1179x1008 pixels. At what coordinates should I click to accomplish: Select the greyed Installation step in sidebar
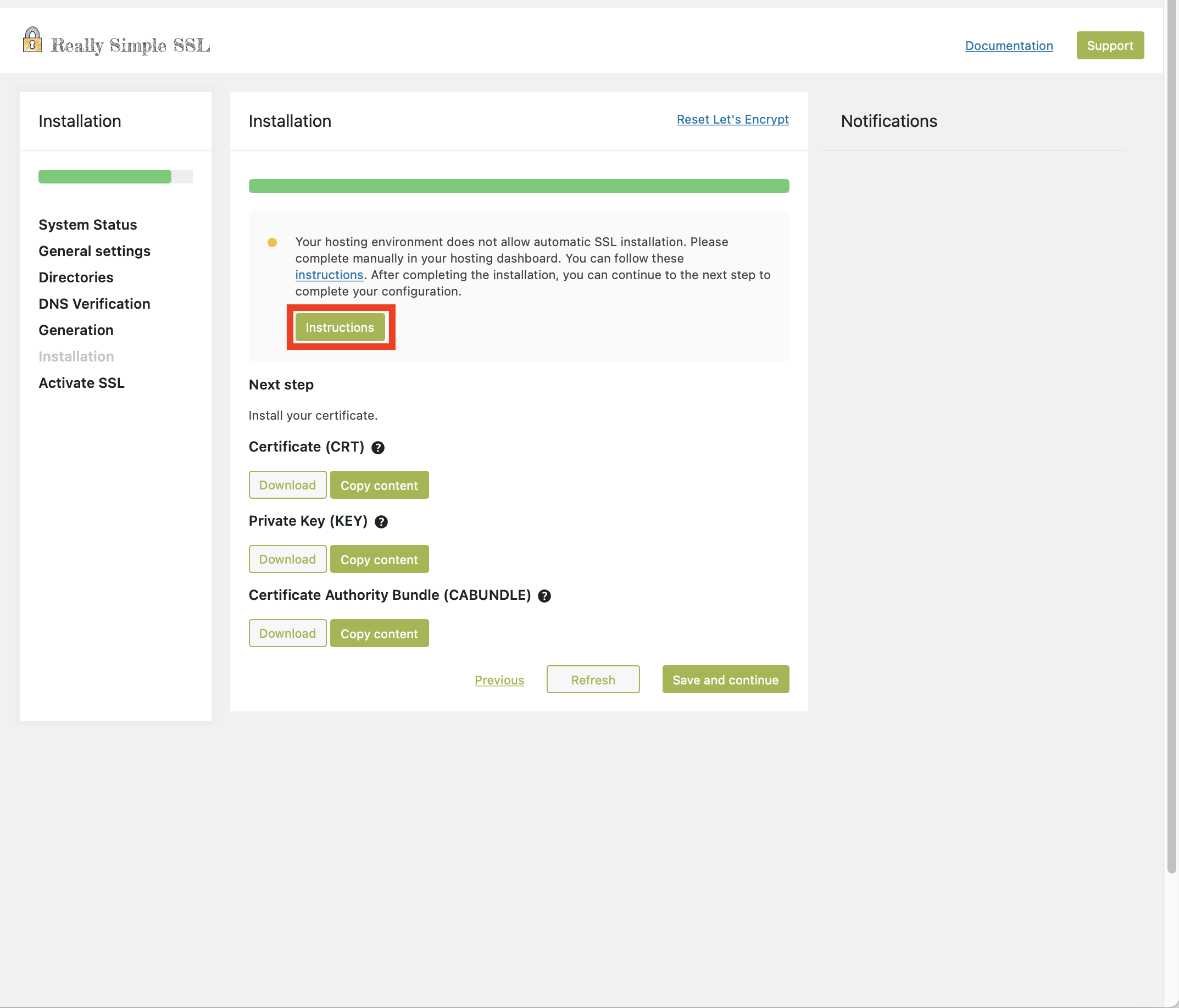[76, 356]
